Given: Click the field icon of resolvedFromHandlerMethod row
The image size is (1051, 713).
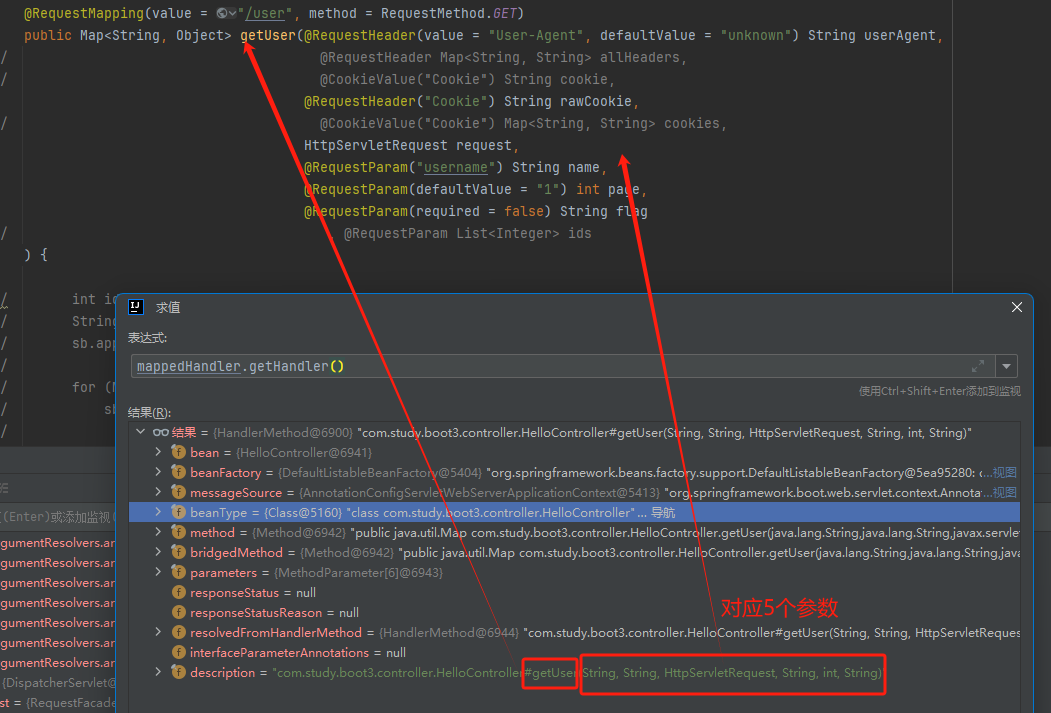Looking at the screenshot, I should [178, 632].
